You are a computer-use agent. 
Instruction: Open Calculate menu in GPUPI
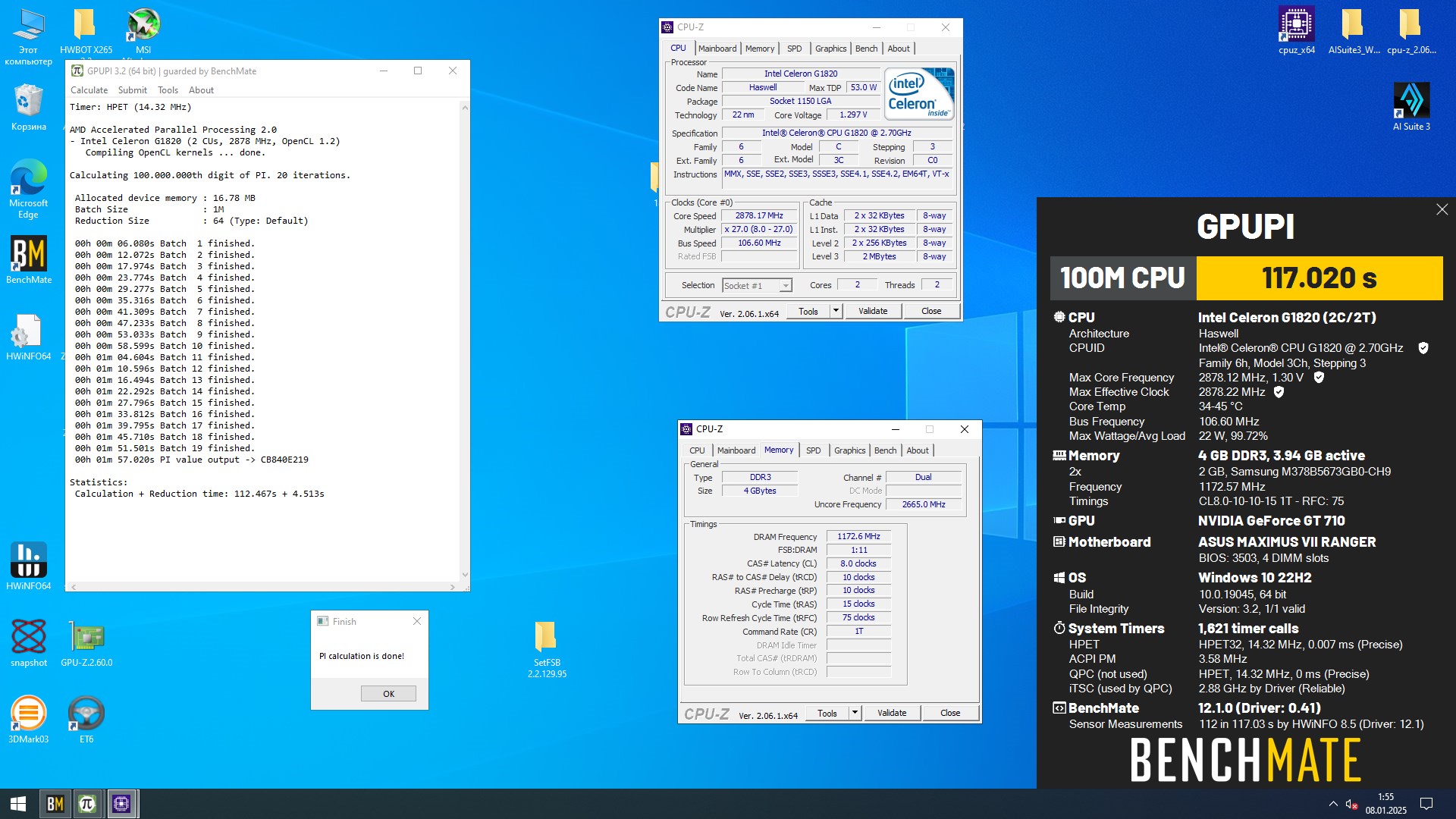(x=89, y=89)
